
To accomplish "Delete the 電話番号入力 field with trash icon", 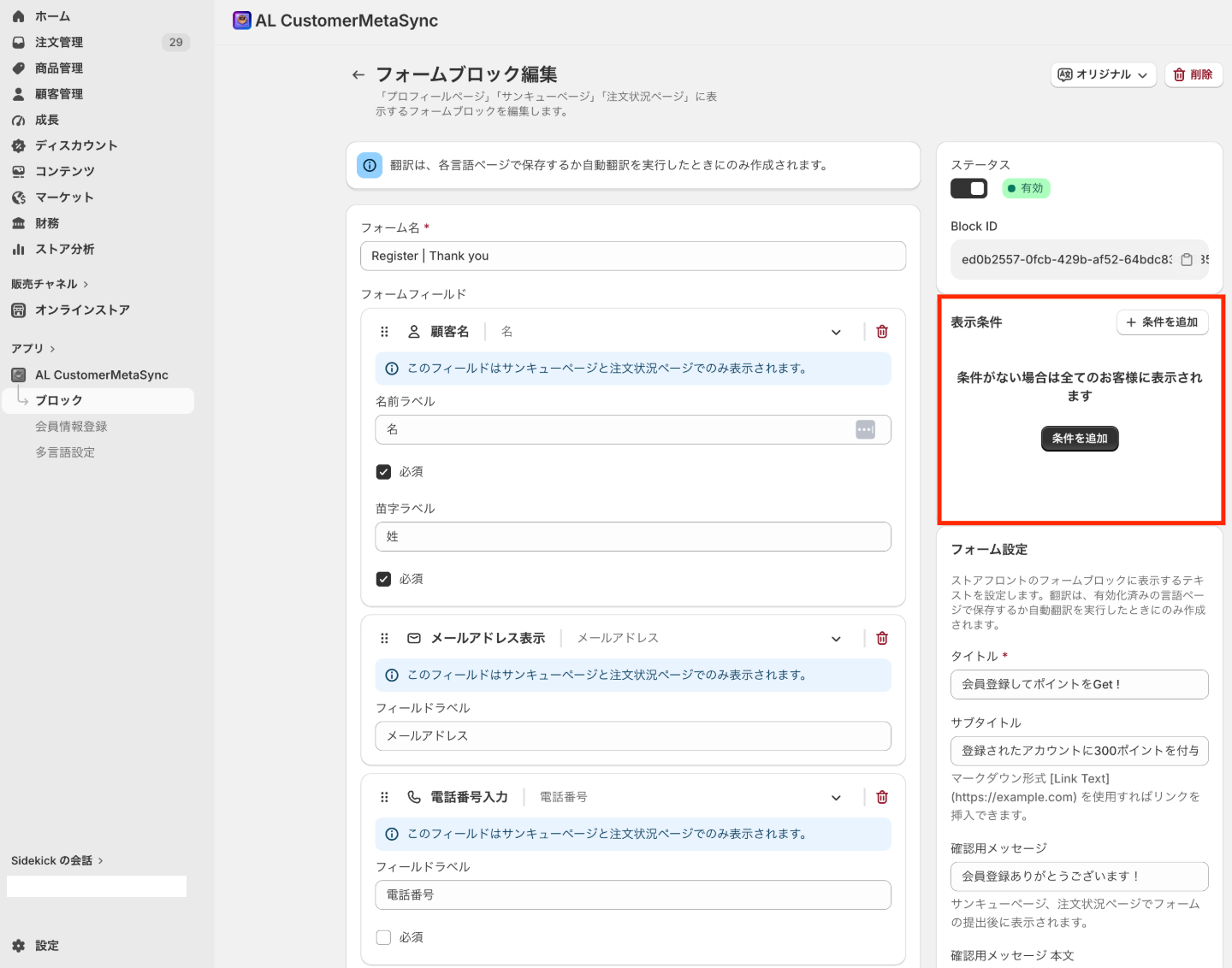I will (x=882, y=798).
